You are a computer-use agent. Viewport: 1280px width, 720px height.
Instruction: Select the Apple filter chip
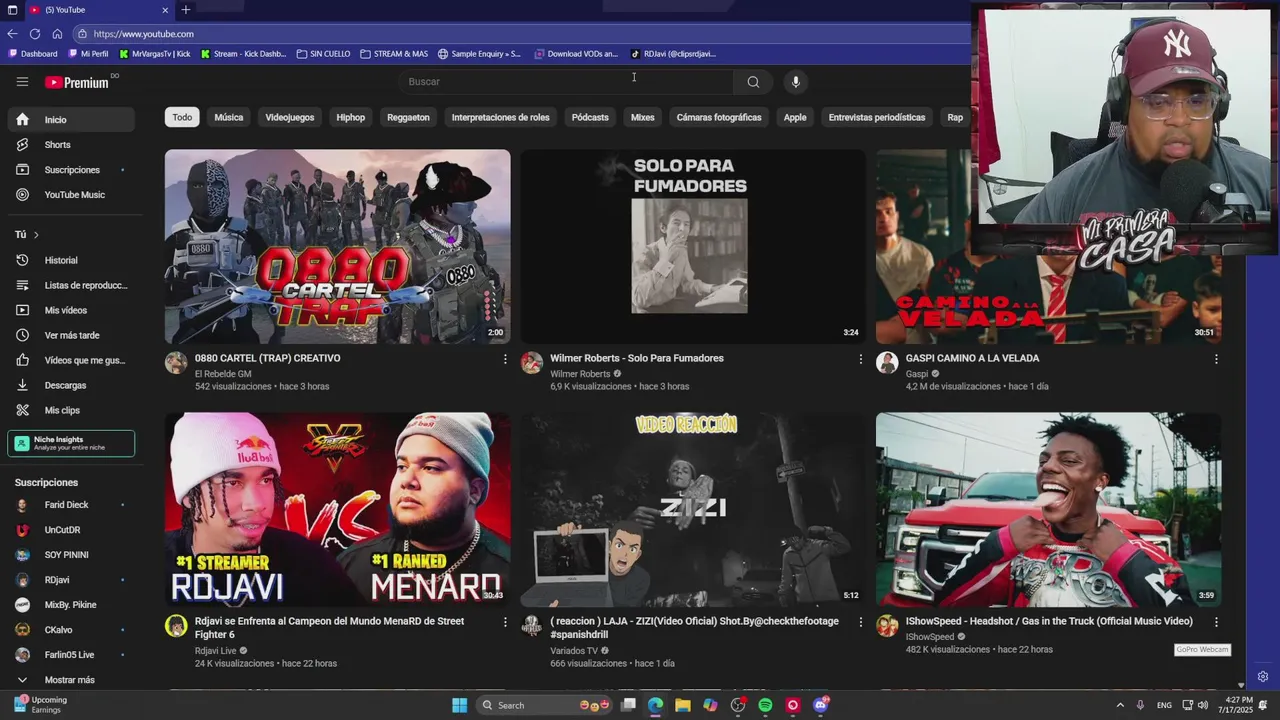click(795, 117)
